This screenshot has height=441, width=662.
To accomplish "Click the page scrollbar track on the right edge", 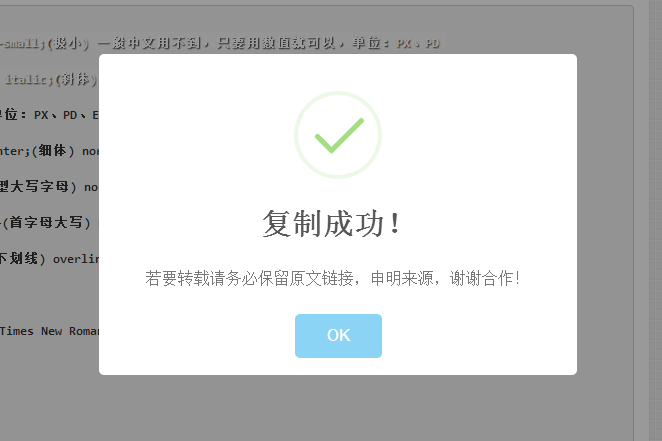I will tap(655, 220).
